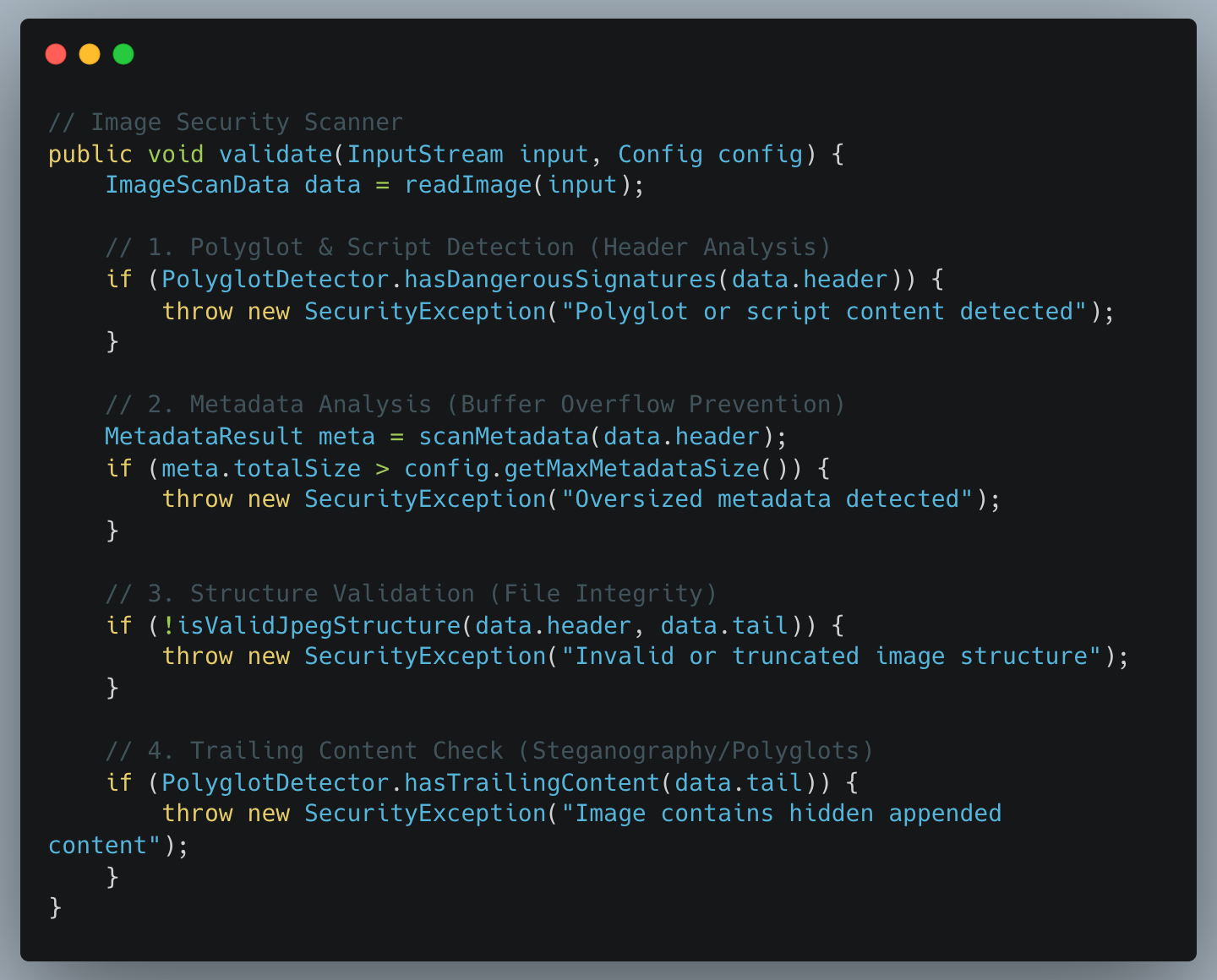This screenshot has width=1217, height=980.
Task: Place cursor on the scanMetadata function call
Action: [504, 437]
